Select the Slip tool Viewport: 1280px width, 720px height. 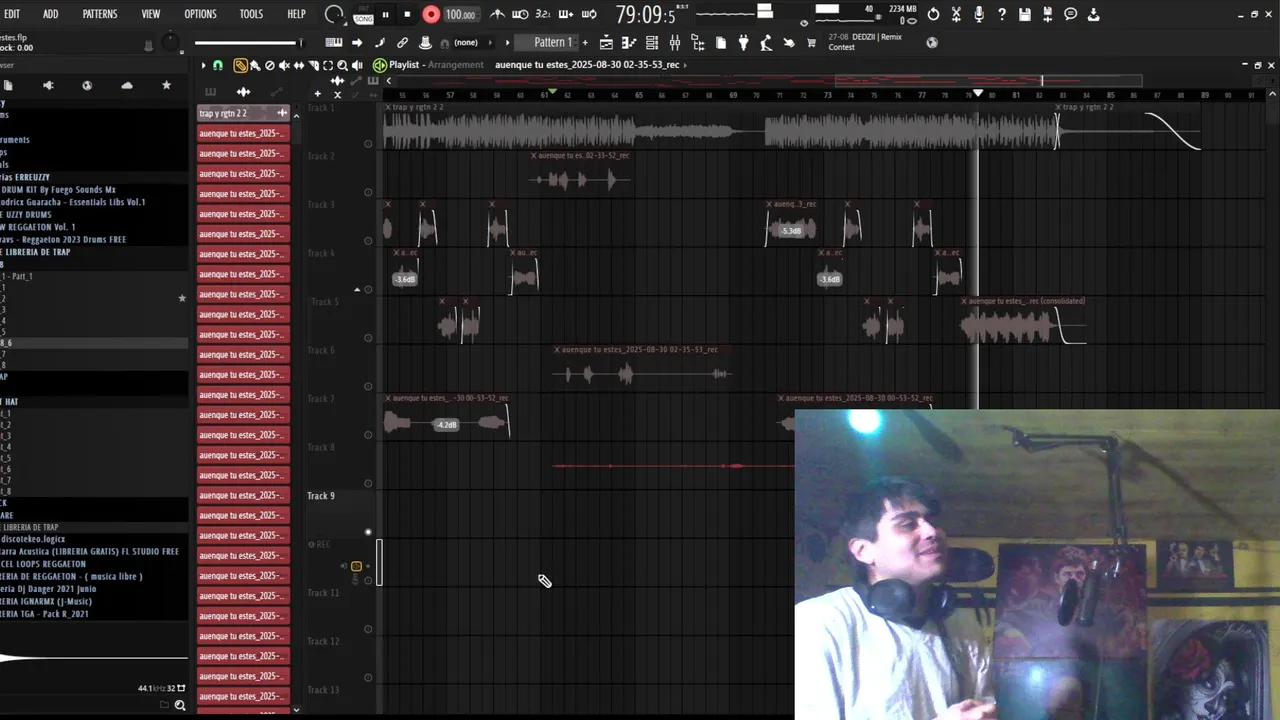[299, 65]
